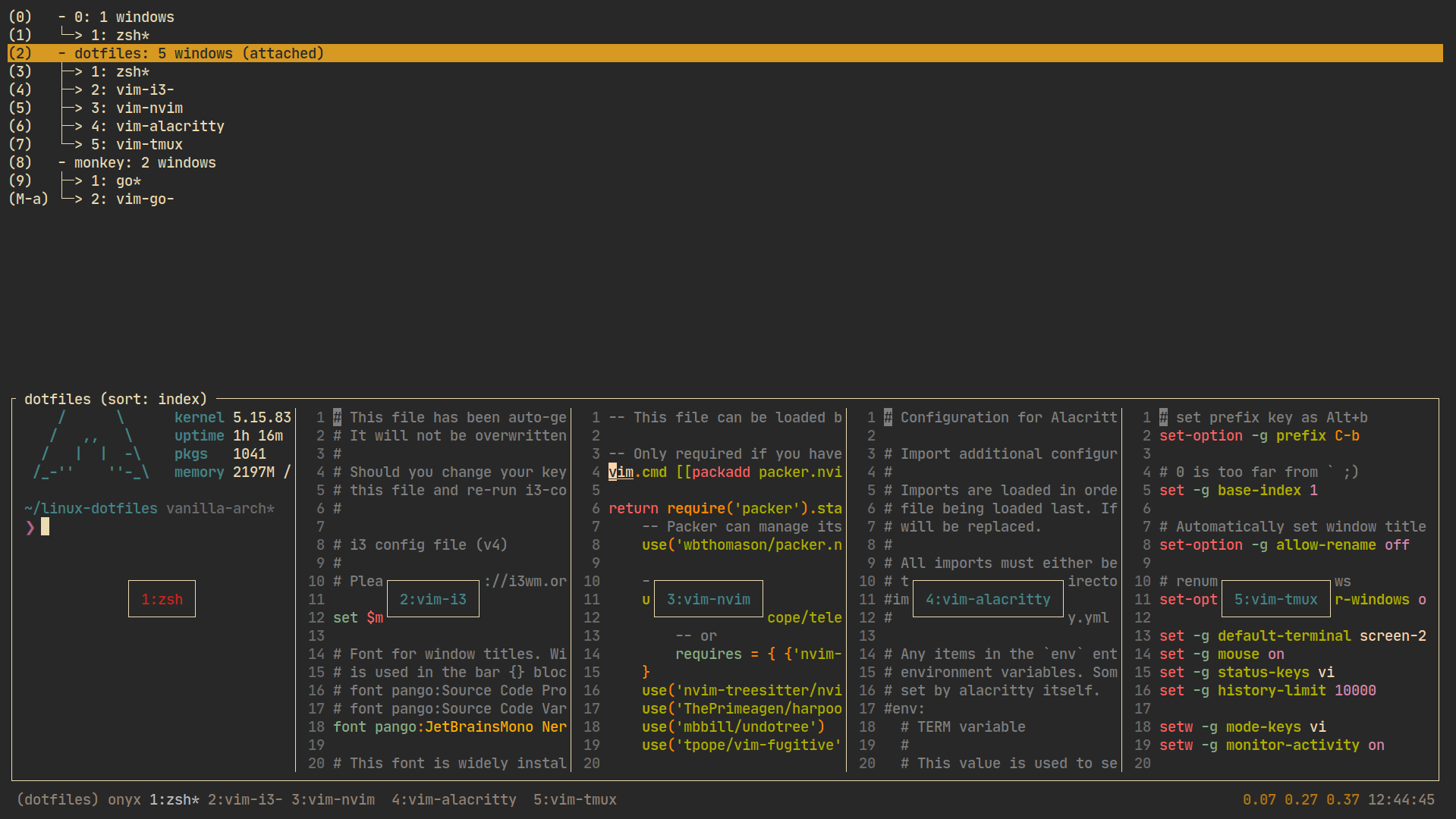Click '# i3 config file (v4)' line
The height and width of the screenshot is (819, 1456).
click(x=420, y=544)
